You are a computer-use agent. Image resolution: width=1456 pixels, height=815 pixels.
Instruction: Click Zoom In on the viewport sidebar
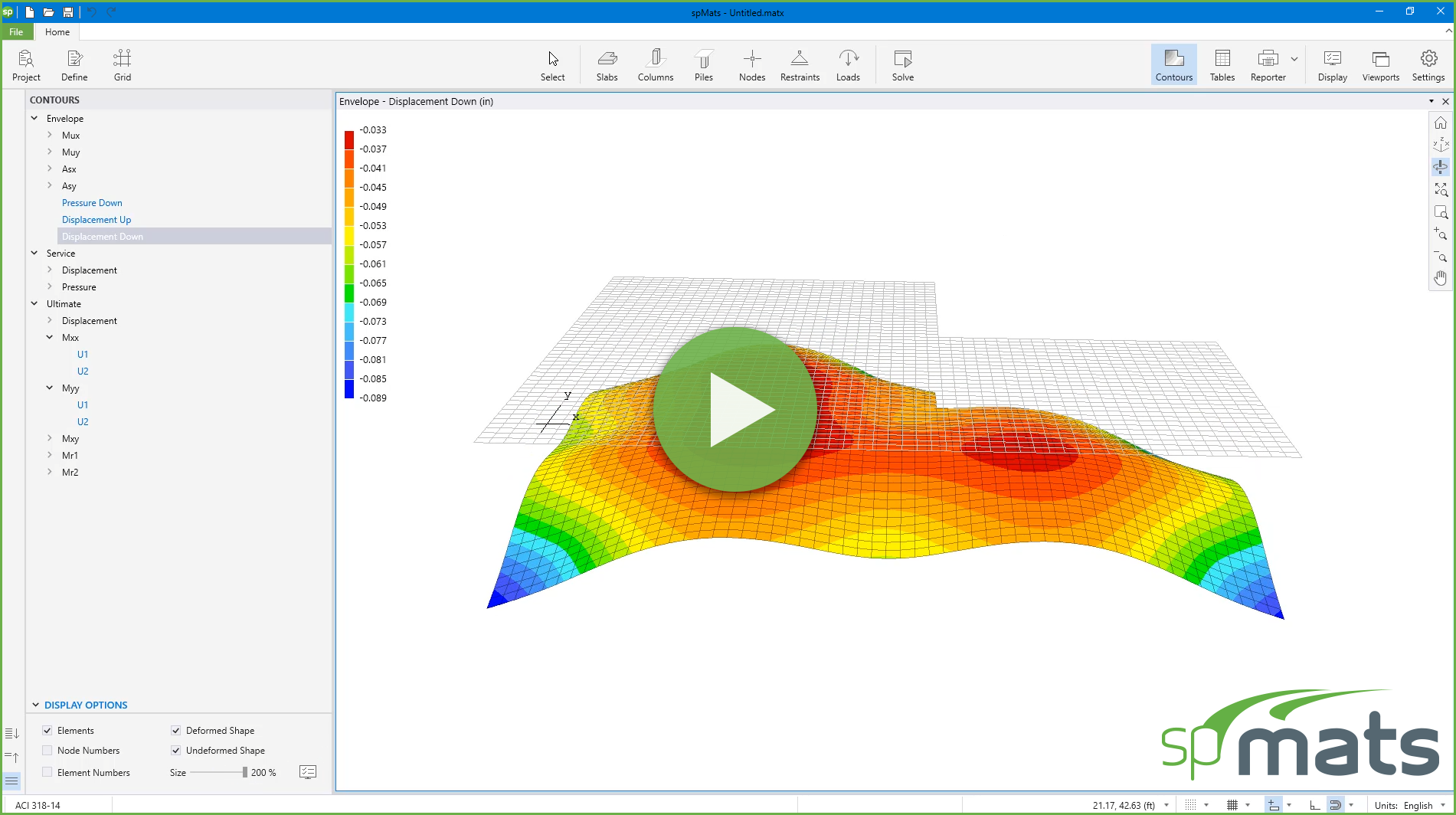(1441, 235)
